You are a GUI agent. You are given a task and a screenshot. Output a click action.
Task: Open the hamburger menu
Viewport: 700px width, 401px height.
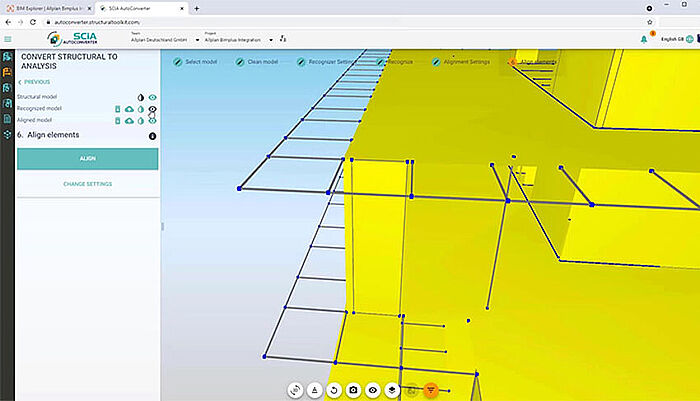(x=9, y=40)
